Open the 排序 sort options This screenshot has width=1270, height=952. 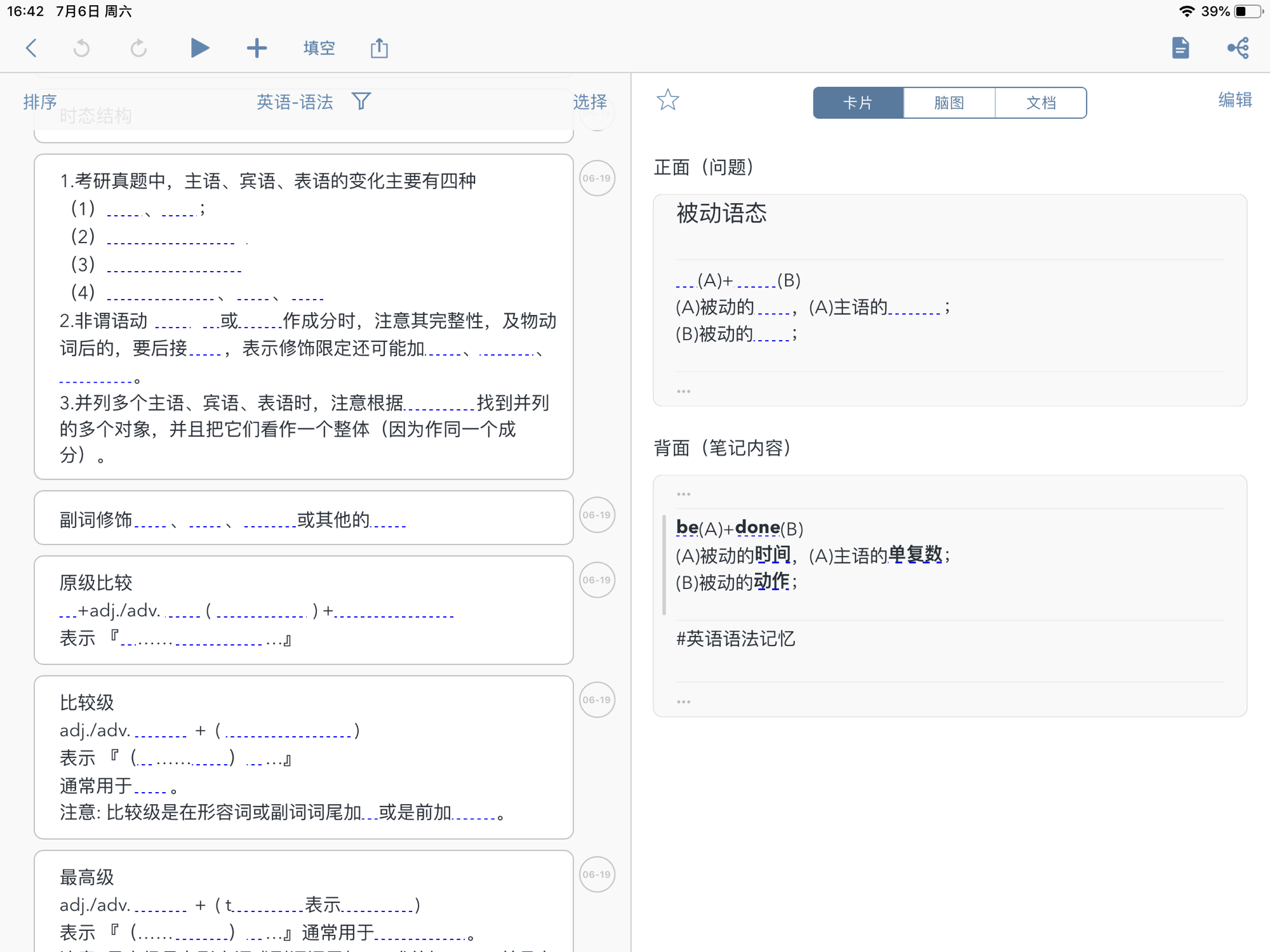40,102
